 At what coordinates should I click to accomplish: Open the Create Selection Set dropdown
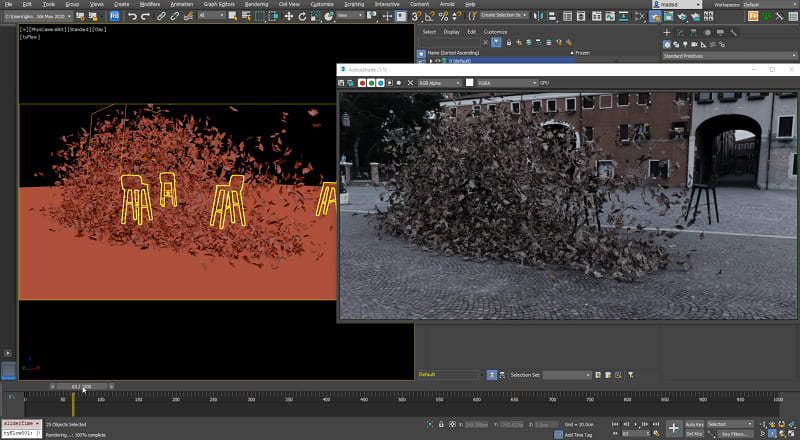[504, 16]
